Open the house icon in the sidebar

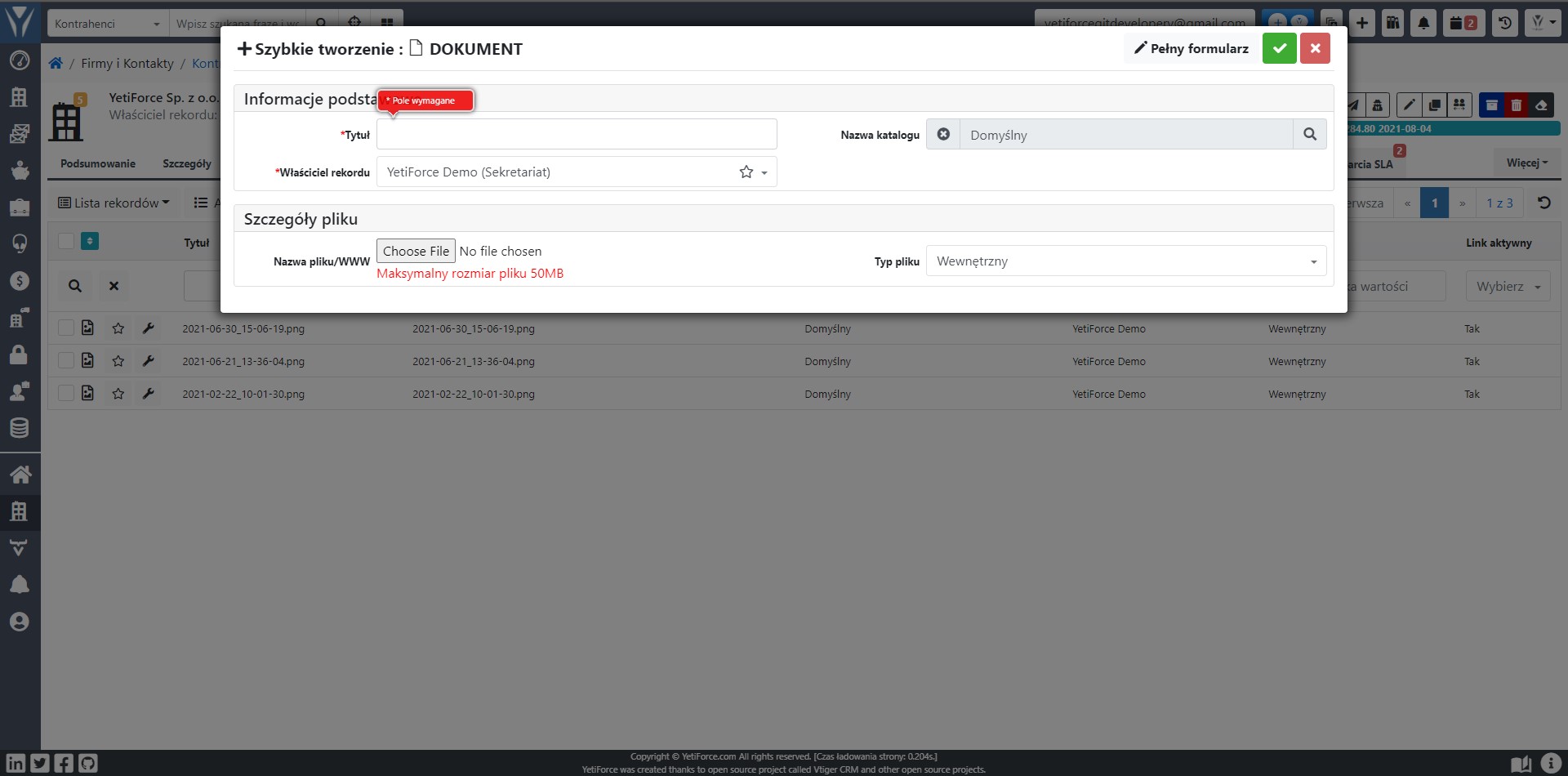[x=20, y=474]
